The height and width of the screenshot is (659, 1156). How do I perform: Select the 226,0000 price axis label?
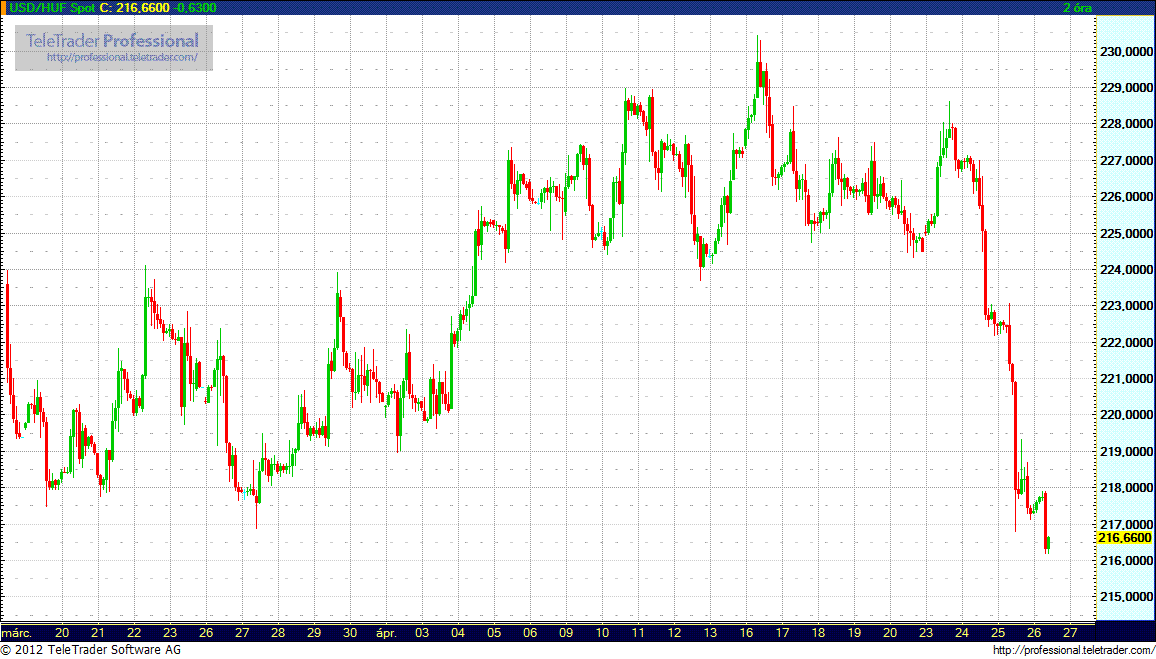[x=1126, y=197]
